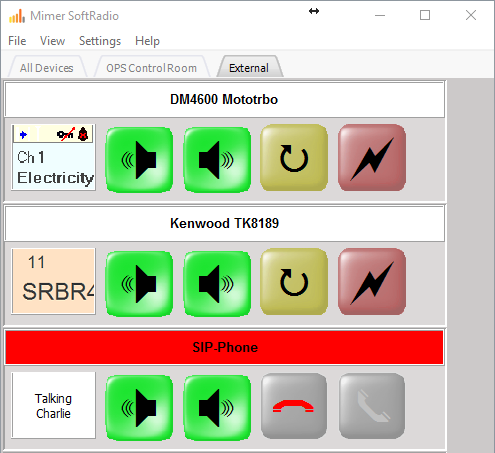Click replay button on DM4600 Mototrbo
This screenshot has width=495, height=453.
294,158
